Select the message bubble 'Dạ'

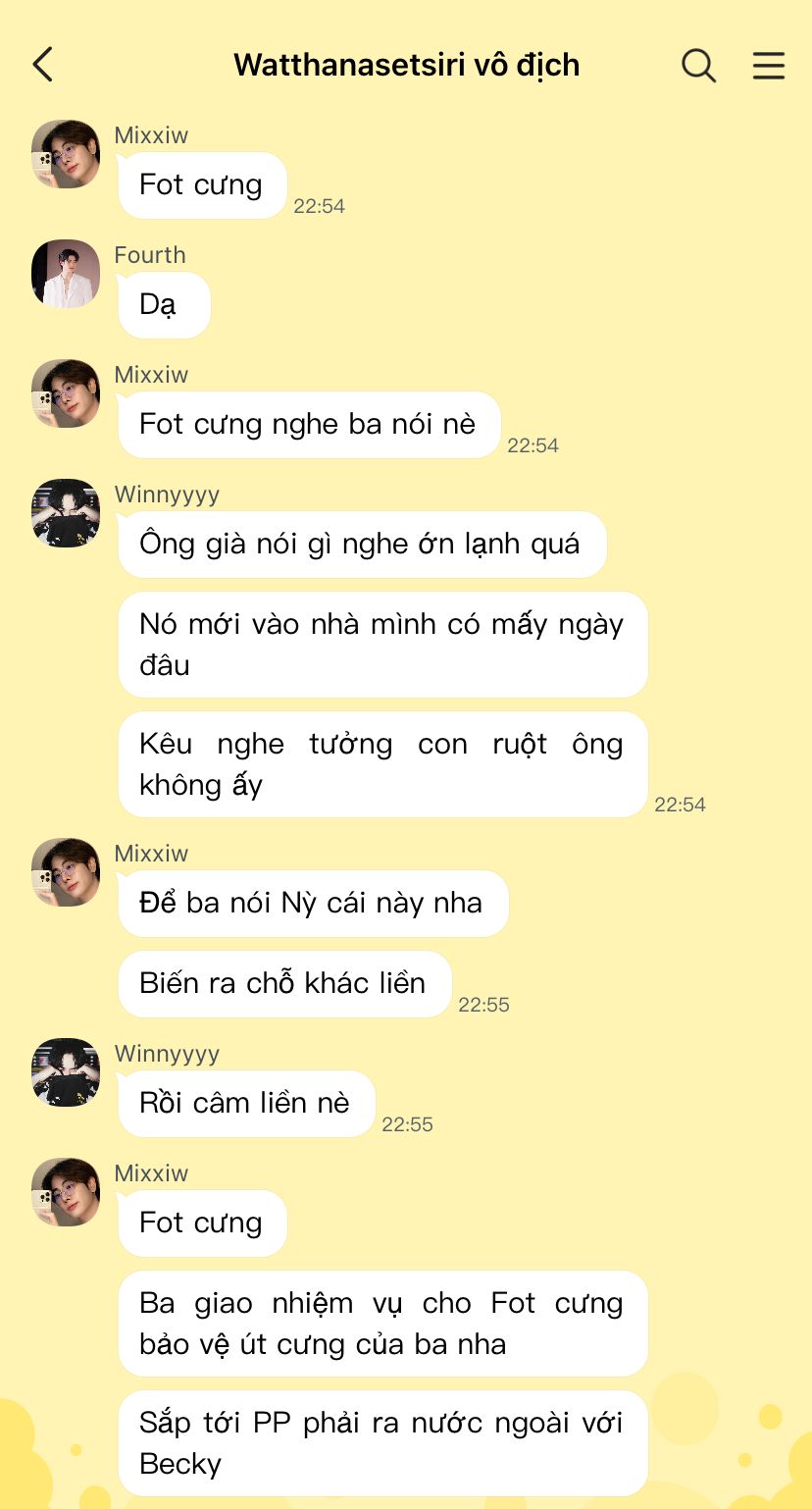[x=165, y=305]
